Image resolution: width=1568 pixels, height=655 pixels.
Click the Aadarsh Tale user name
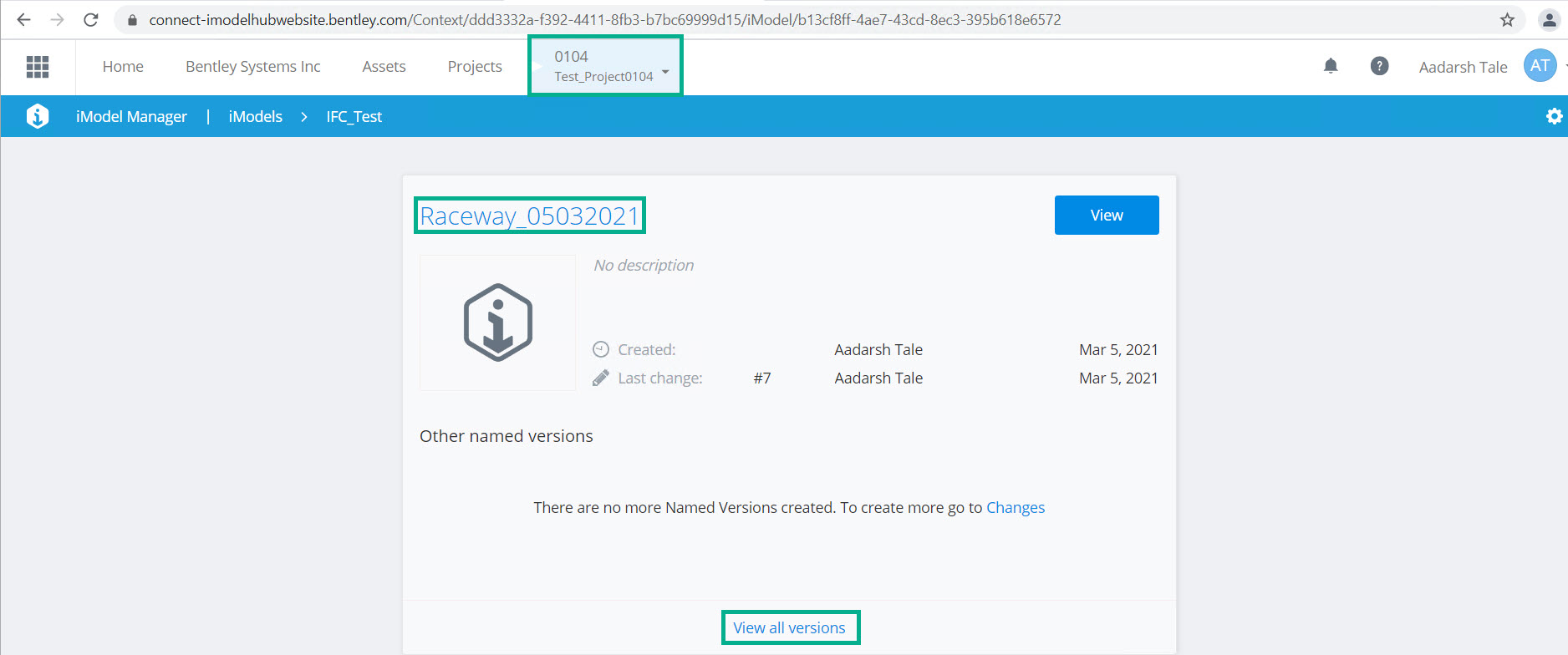pyautogui.click(x=1463, y=67)
